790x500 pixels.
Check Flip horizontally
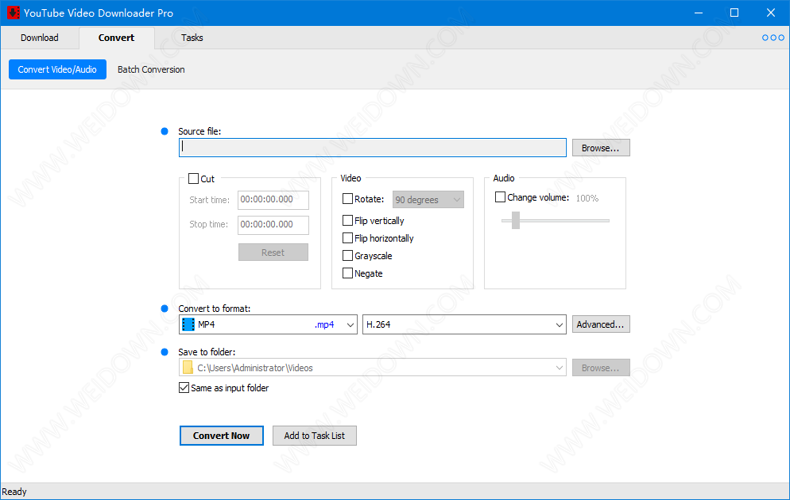pyautogui.click(x=347, y=238)
